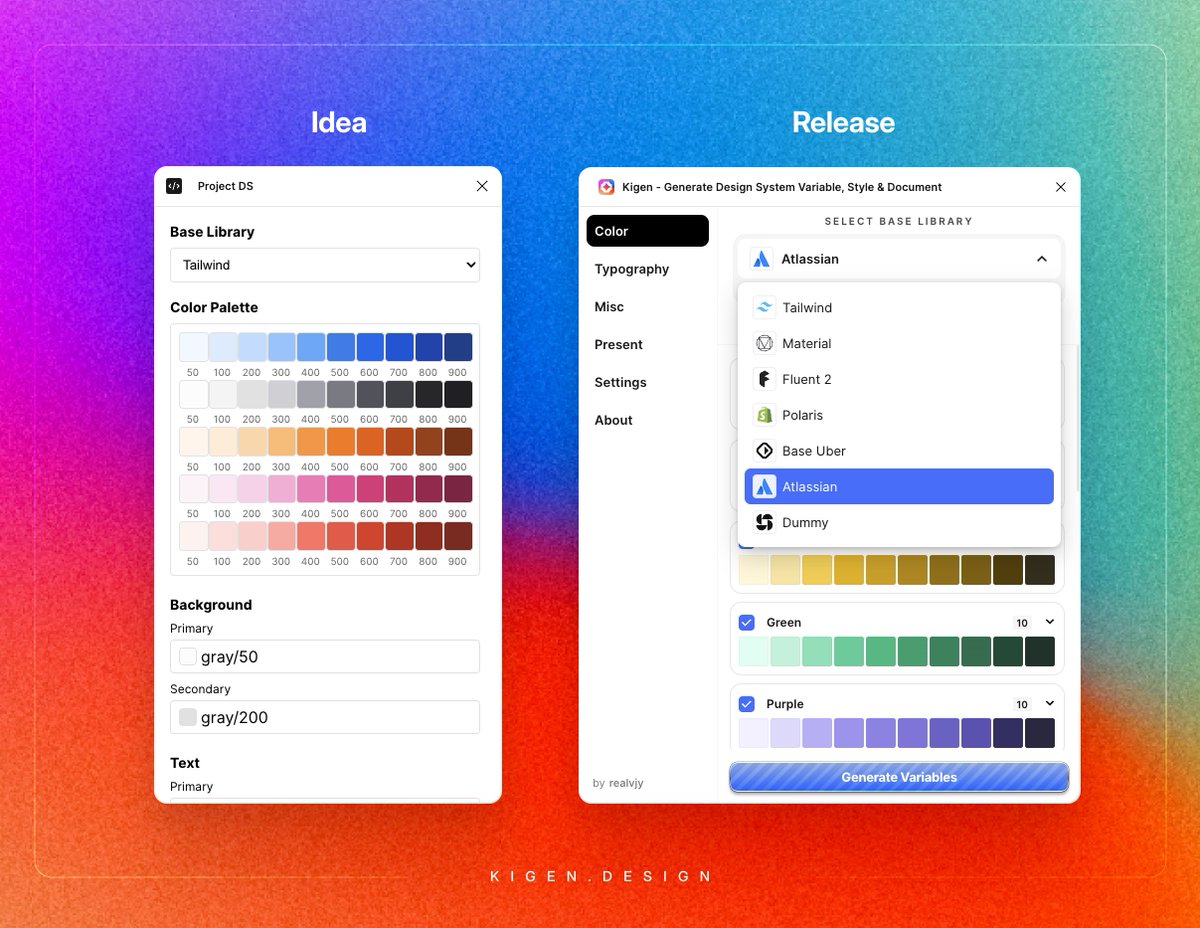
Task: Click the Base Uber logo icon
Action: 764,451
